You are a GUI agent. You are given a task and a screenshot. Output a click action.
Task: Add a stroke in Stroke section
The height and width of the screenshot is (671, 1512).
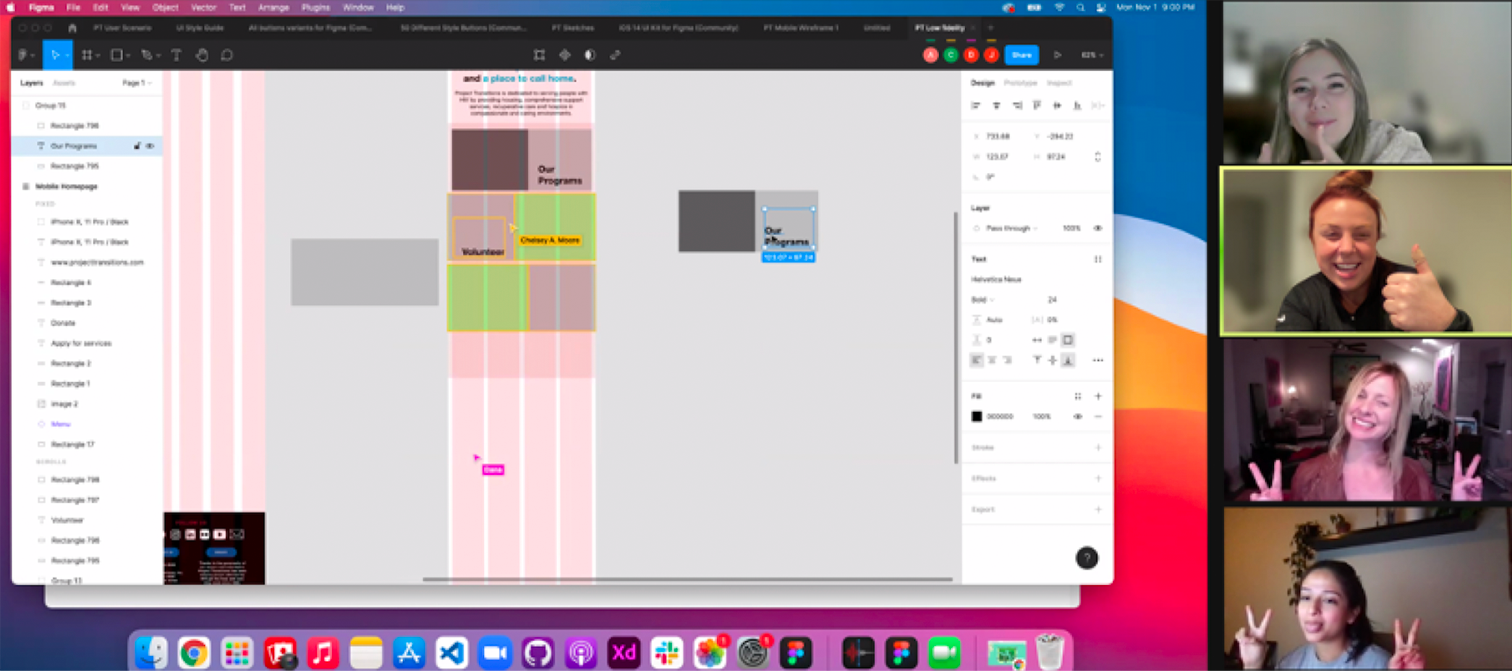coord(1098,447)
